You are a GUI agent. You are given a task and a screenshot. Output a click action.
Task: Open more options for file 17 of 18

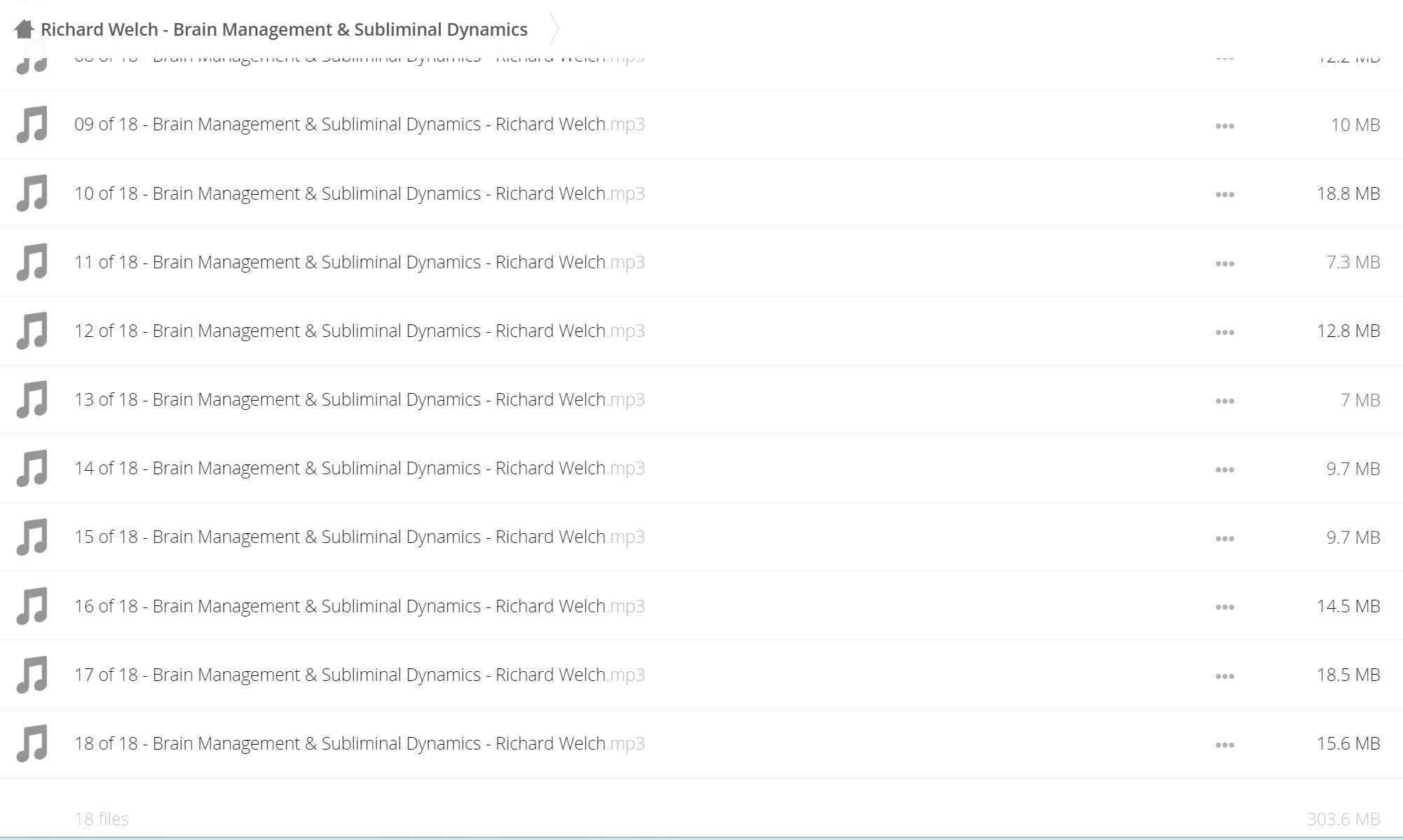[1224, 677]
